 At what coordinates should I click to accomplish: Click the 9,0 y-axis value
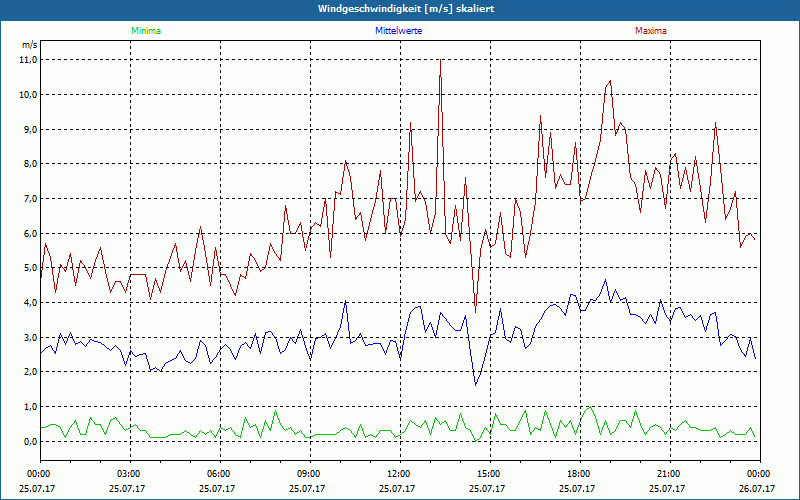pyautogui.click(x=31, y=129)
